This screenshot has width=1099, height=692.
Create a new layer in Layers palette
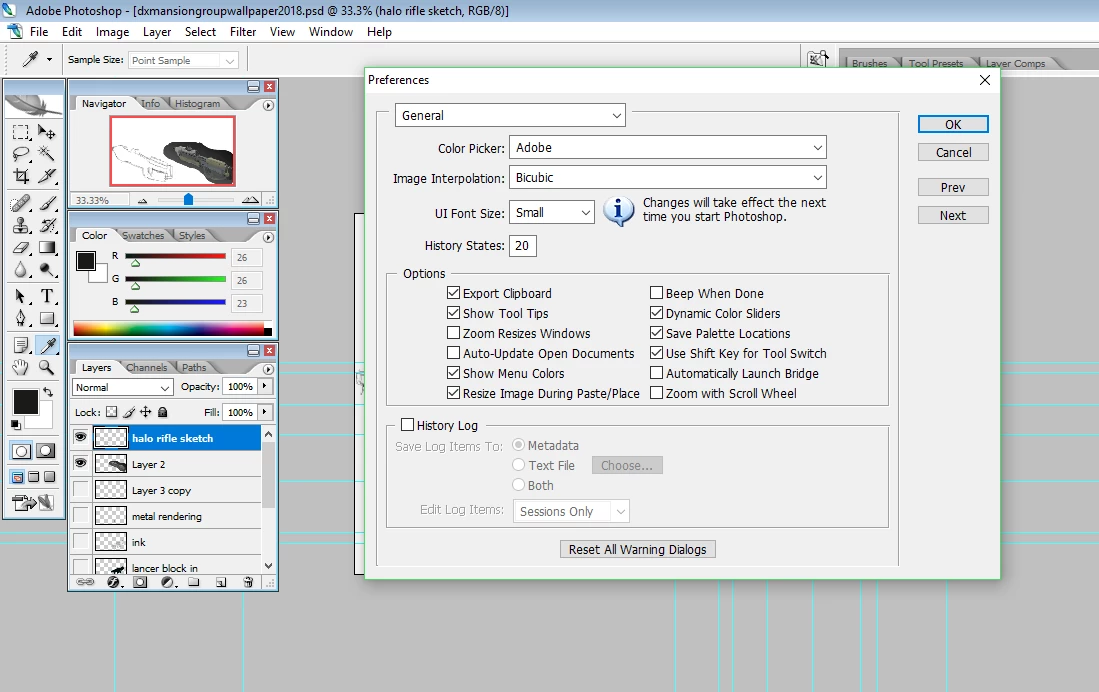tap(221, 582)
